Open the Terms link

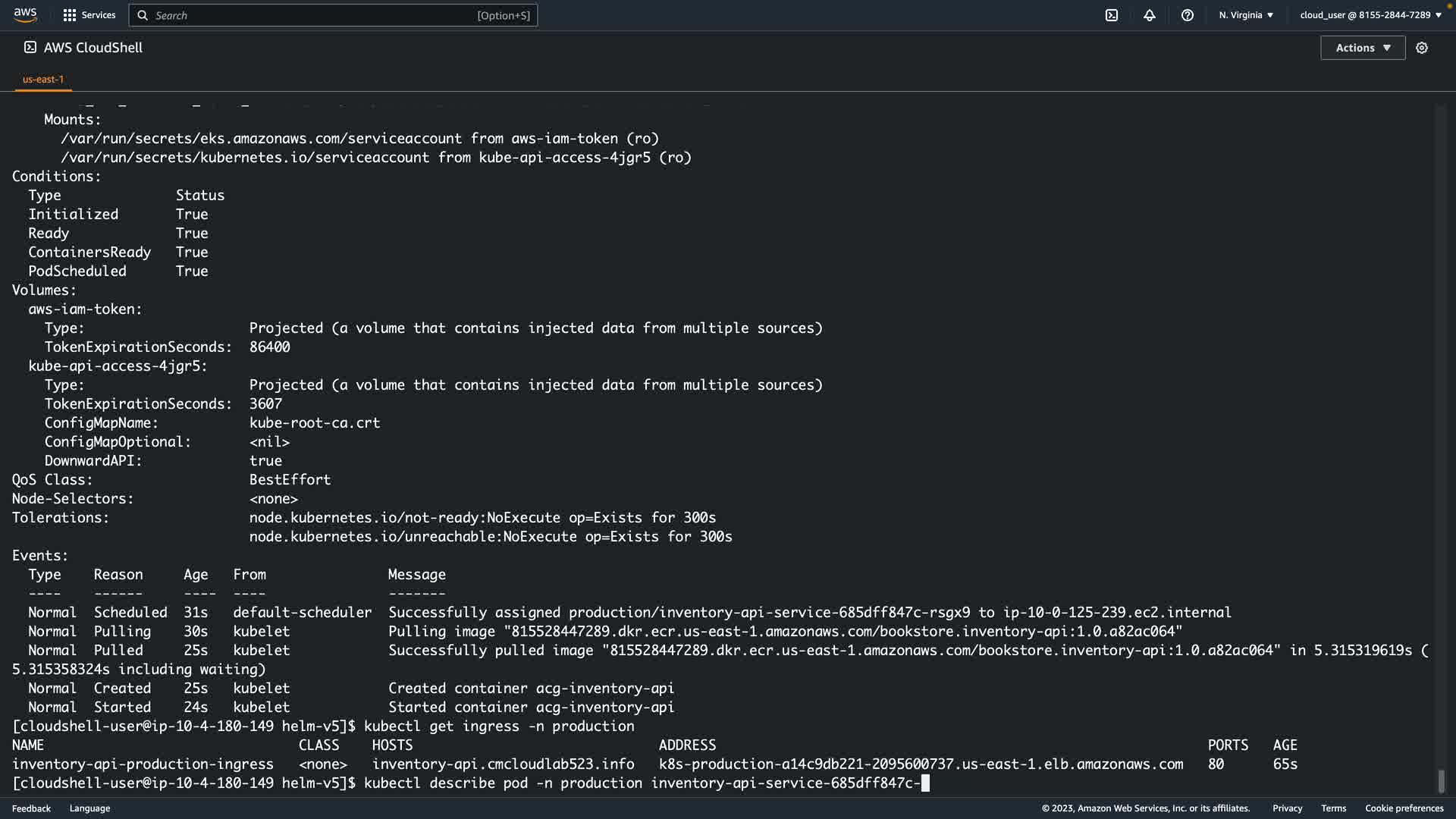click(x=1333, y=808)
